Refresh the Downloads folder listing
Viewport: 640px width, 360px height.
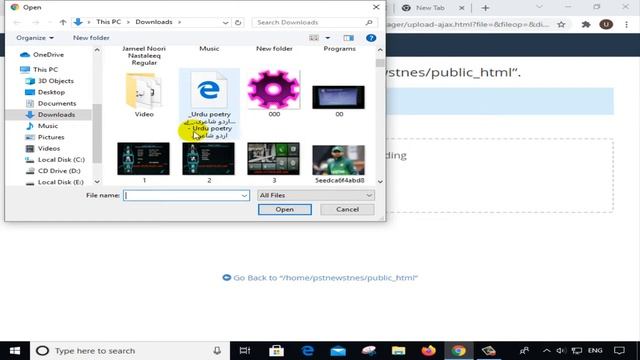point(238,22)
